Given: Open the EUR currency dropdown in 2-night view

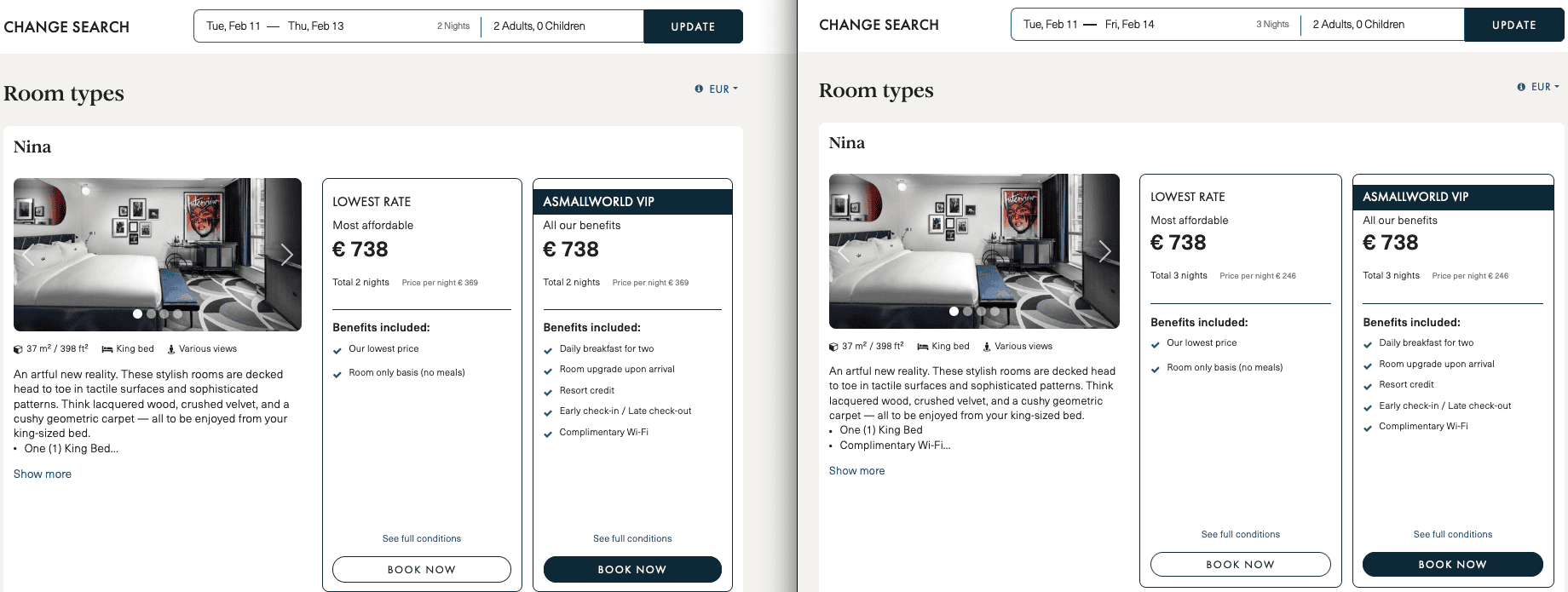Looking at the screenshot, I should (723, 89).
